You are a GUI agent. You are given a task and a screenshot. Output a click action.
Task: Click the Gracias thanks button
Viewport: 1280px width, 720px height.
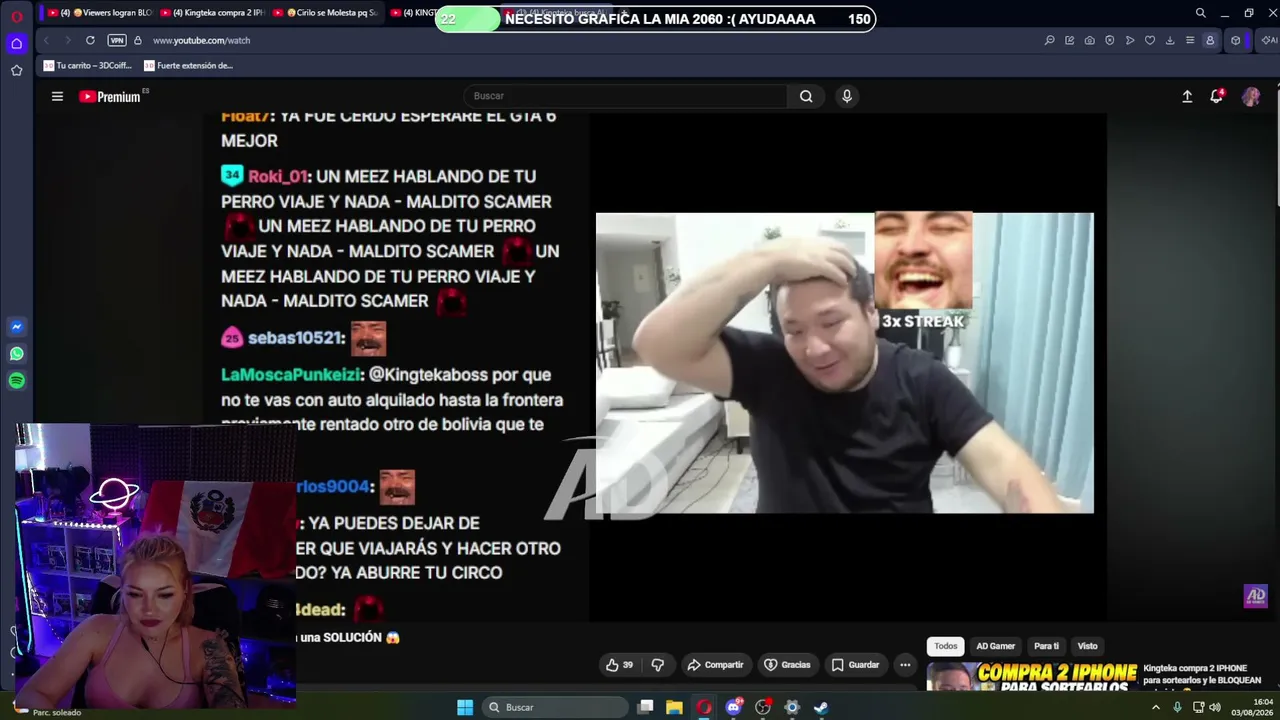[x=787, y=665]
